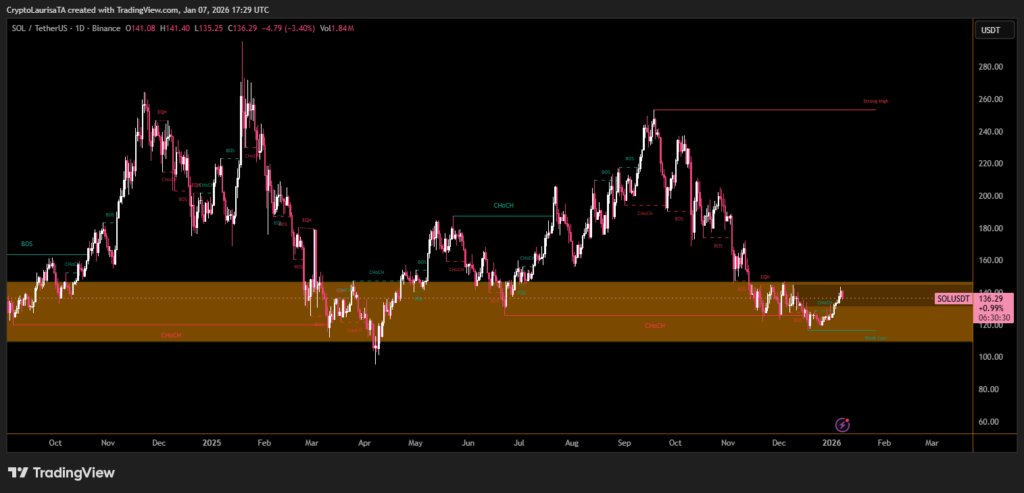This screenshot has height=493, width=1024.
Task: Select the Vol 1.84M volume readout
Action: click(321, 31)
